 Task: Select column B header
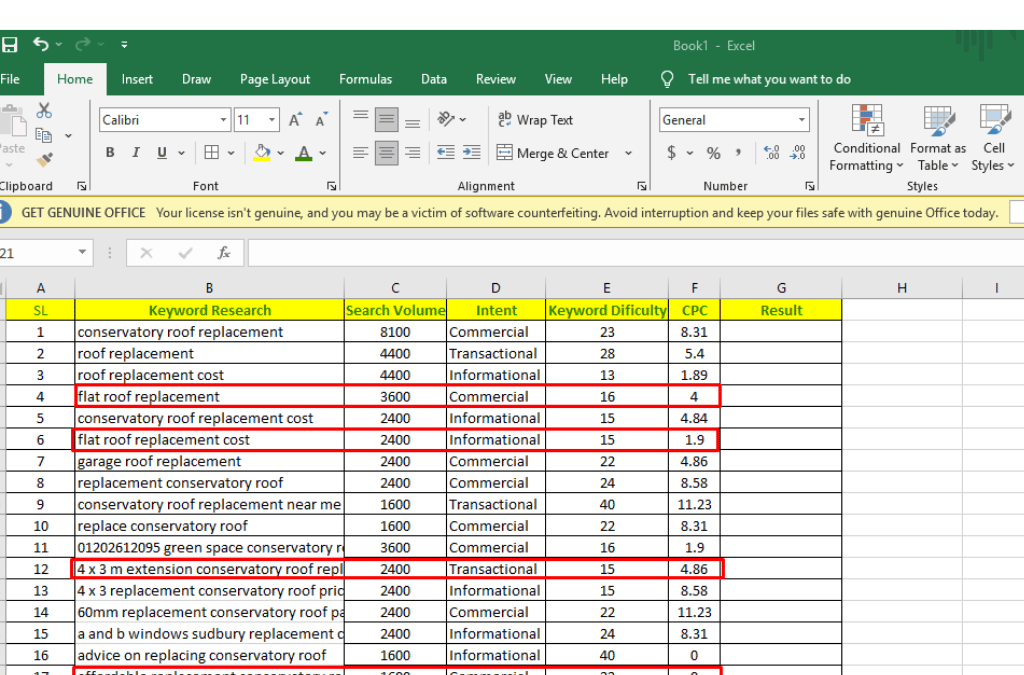pyautogui.click(x=209, y=288)
